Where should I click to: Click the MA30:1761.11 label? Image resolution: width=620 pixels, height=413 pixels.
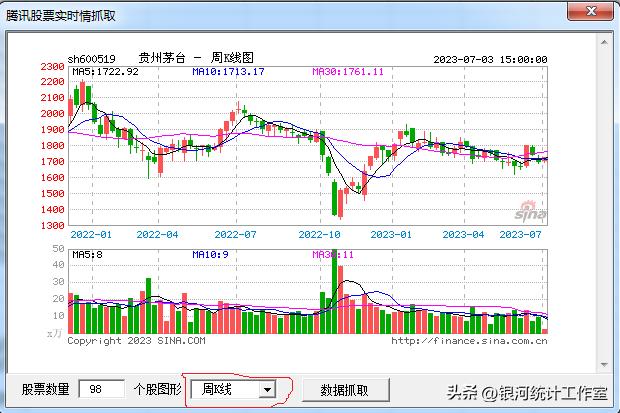tap(348, 72)
